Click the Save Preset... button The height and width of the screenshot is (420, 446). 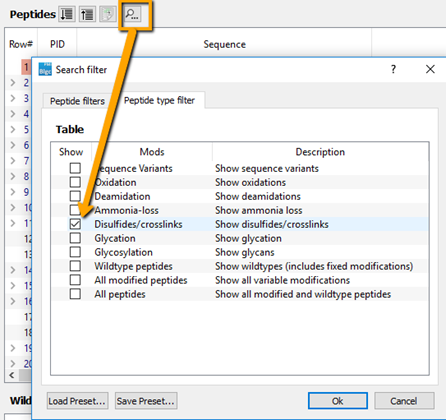(x=146, y=401)
